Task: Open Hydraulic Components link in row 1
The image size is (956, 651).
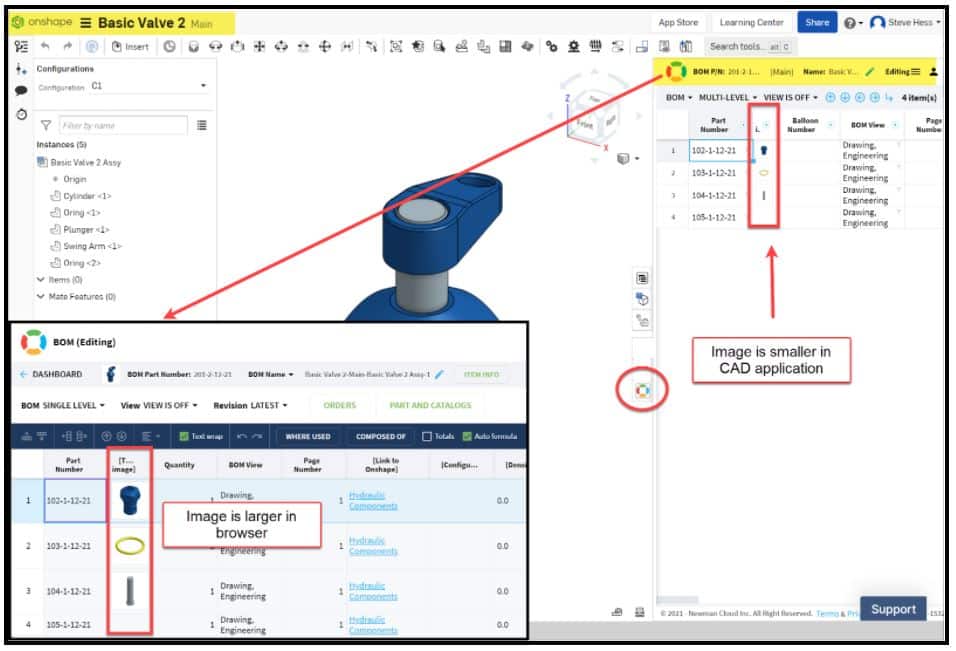Action: coord(373,500)
